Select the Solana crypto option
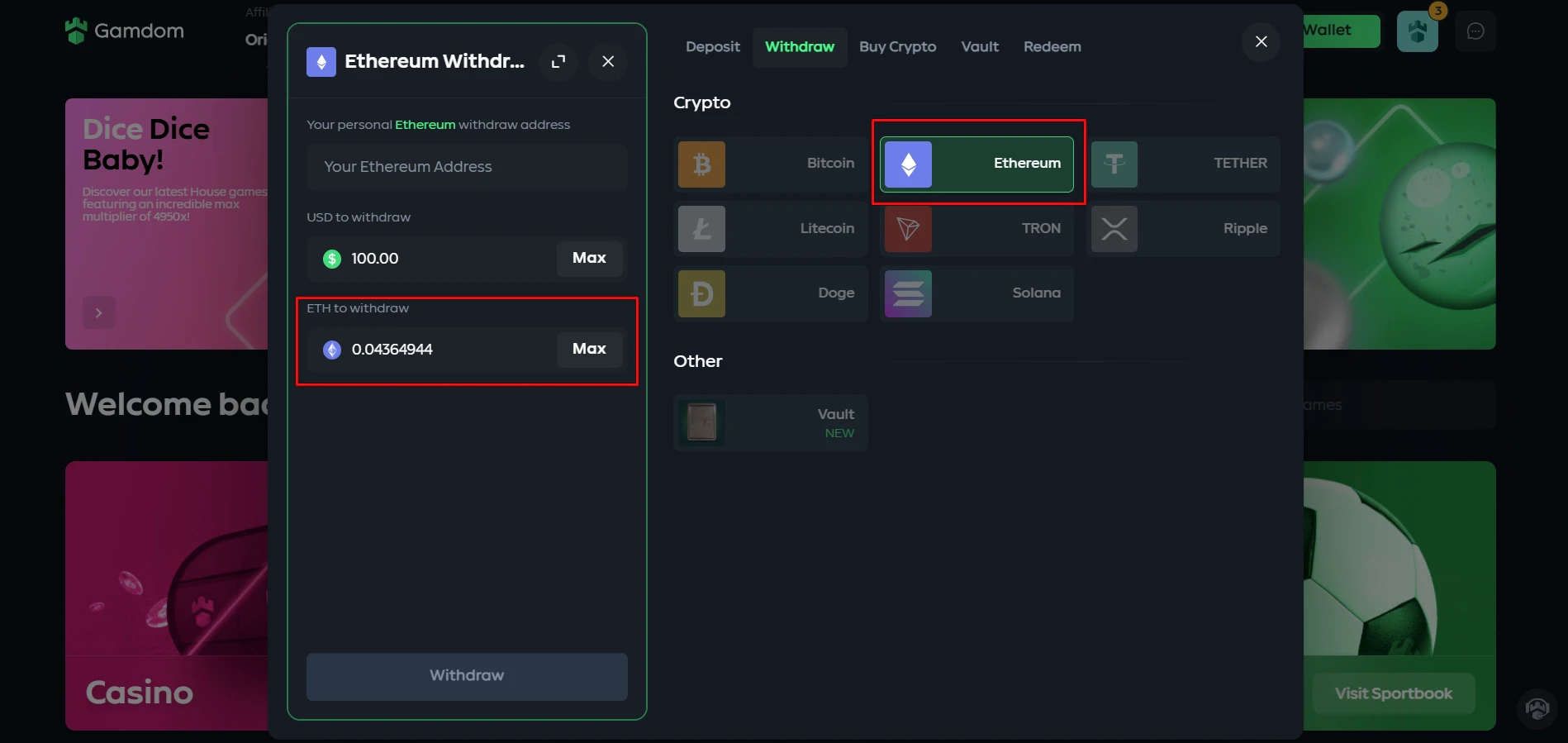The image size is (1568, 743). 976,293
